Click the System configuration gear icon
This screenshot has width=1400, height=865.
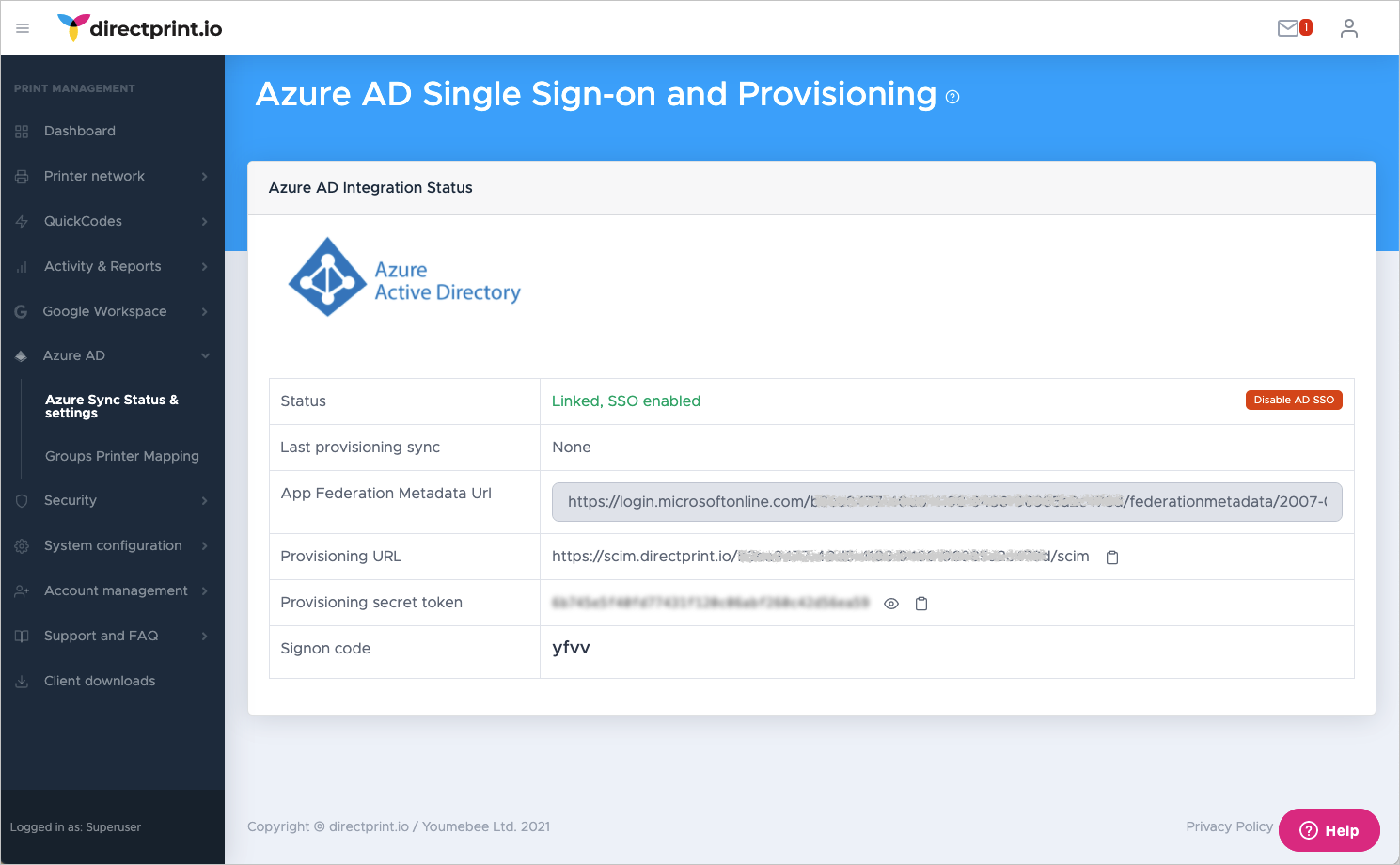pos(22,546)
